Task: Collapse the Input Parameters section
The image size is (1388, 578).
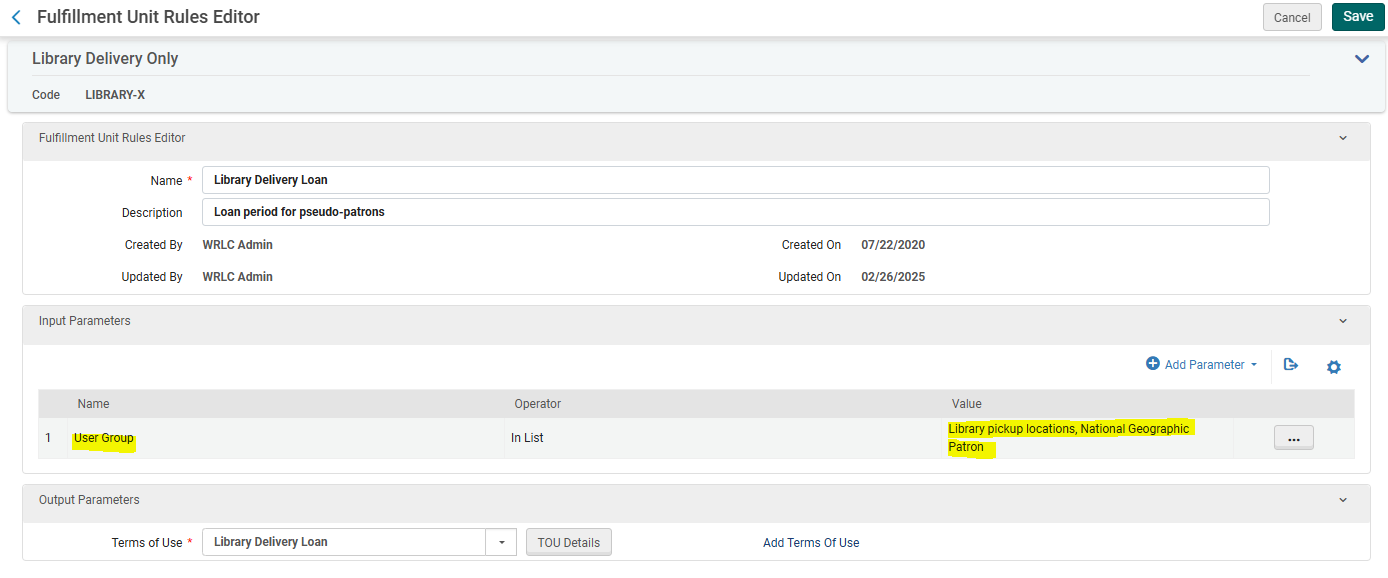Action: point(1343,321)
